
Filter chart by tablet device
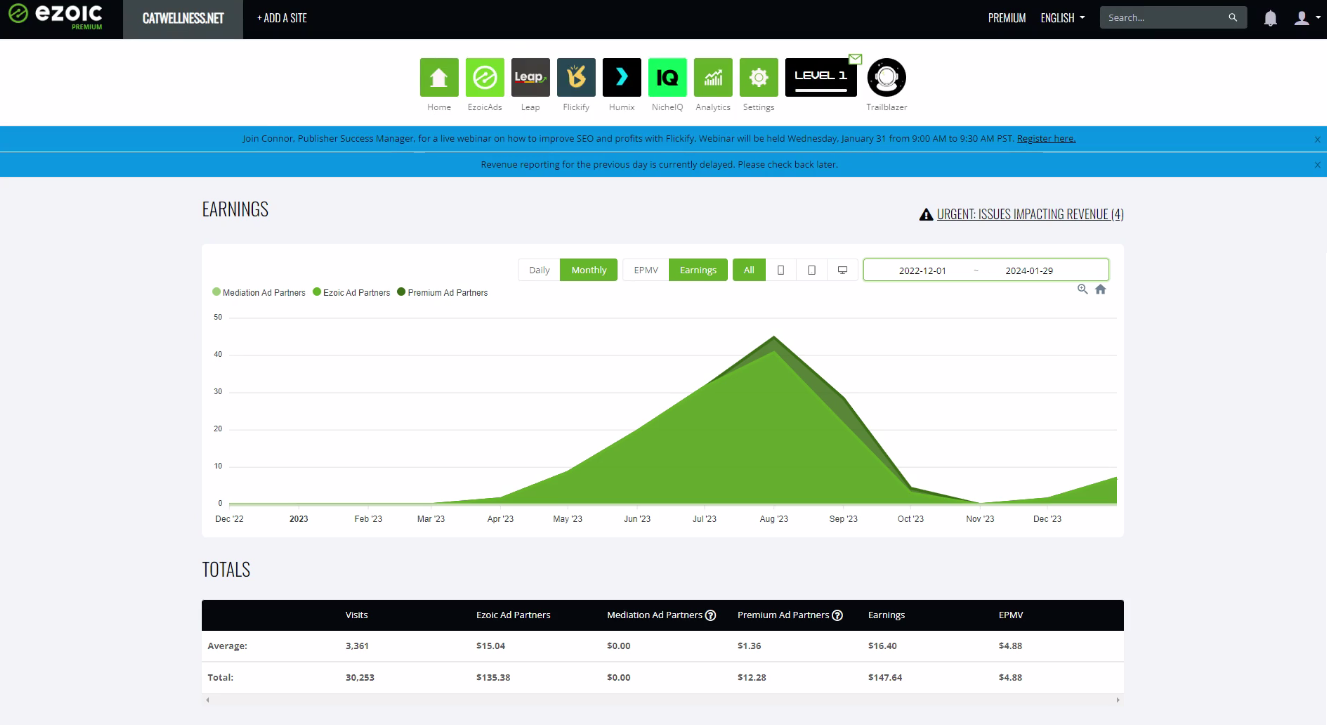(x=812, y=270)
